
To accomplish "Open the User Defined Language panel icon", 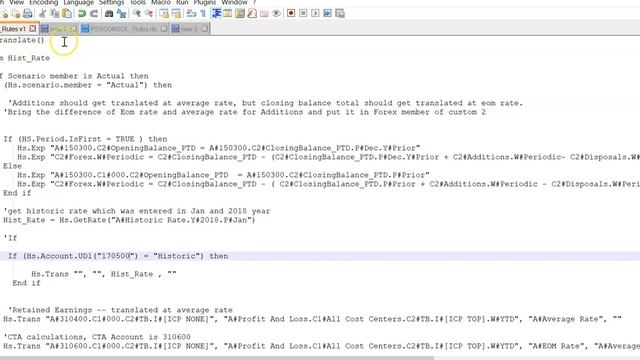I will [x=228, y=13].
